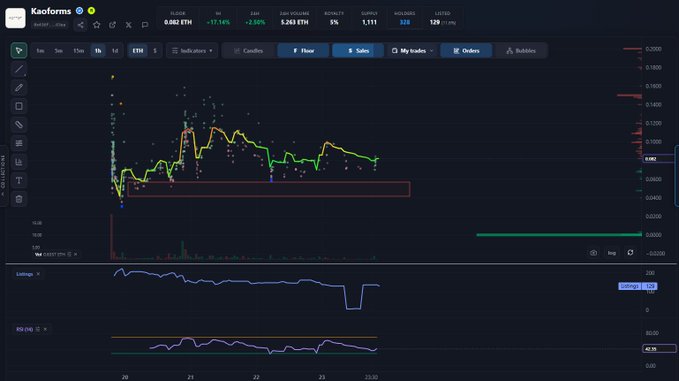Remove the Vol indicator

click(x=75, y=254)
